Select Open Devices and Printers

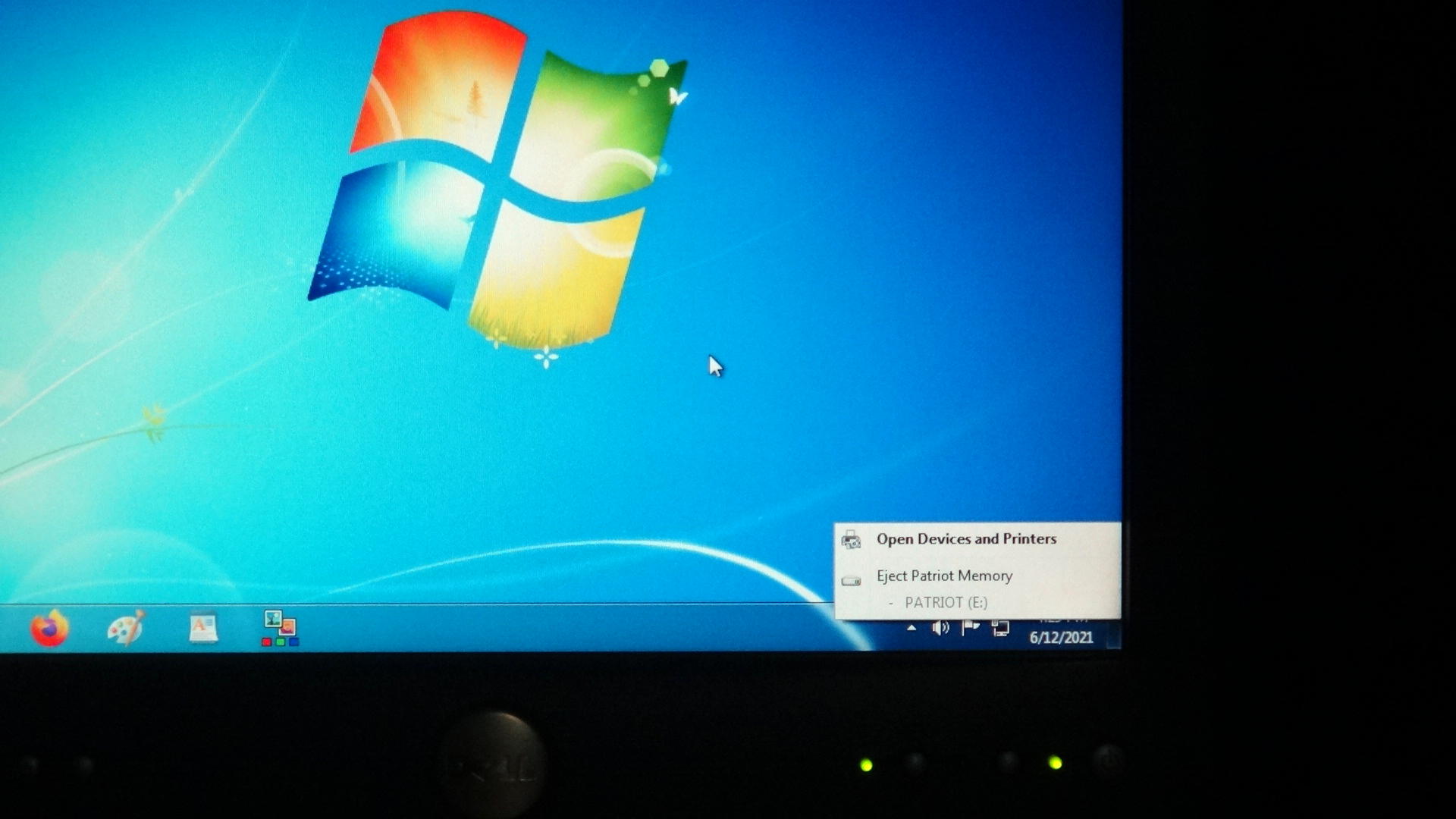coord(966,539)
